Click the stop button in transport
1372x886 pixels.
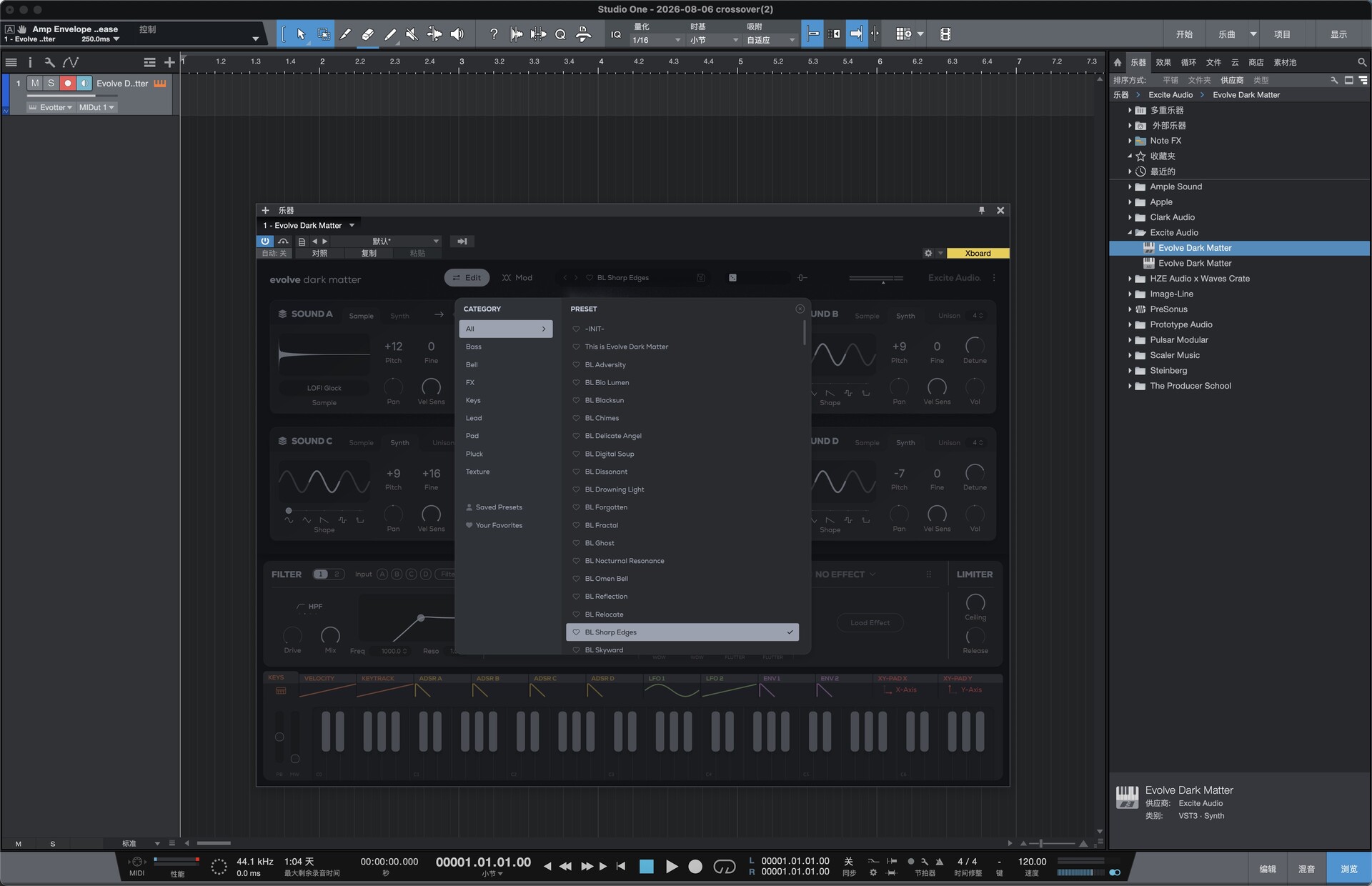pyautogui.click(x=646, y=866)
